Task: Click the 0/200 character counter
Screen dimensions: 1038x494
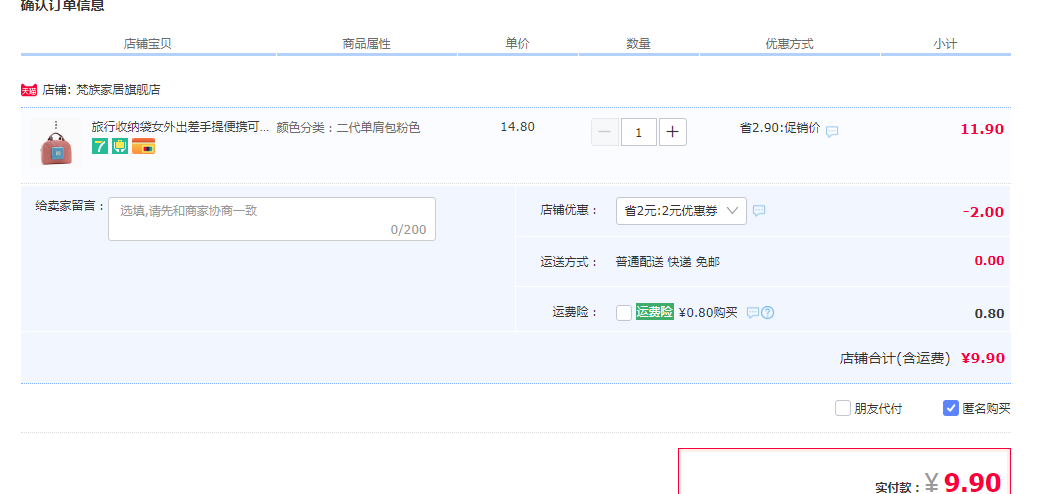Action: click(408, 230)
